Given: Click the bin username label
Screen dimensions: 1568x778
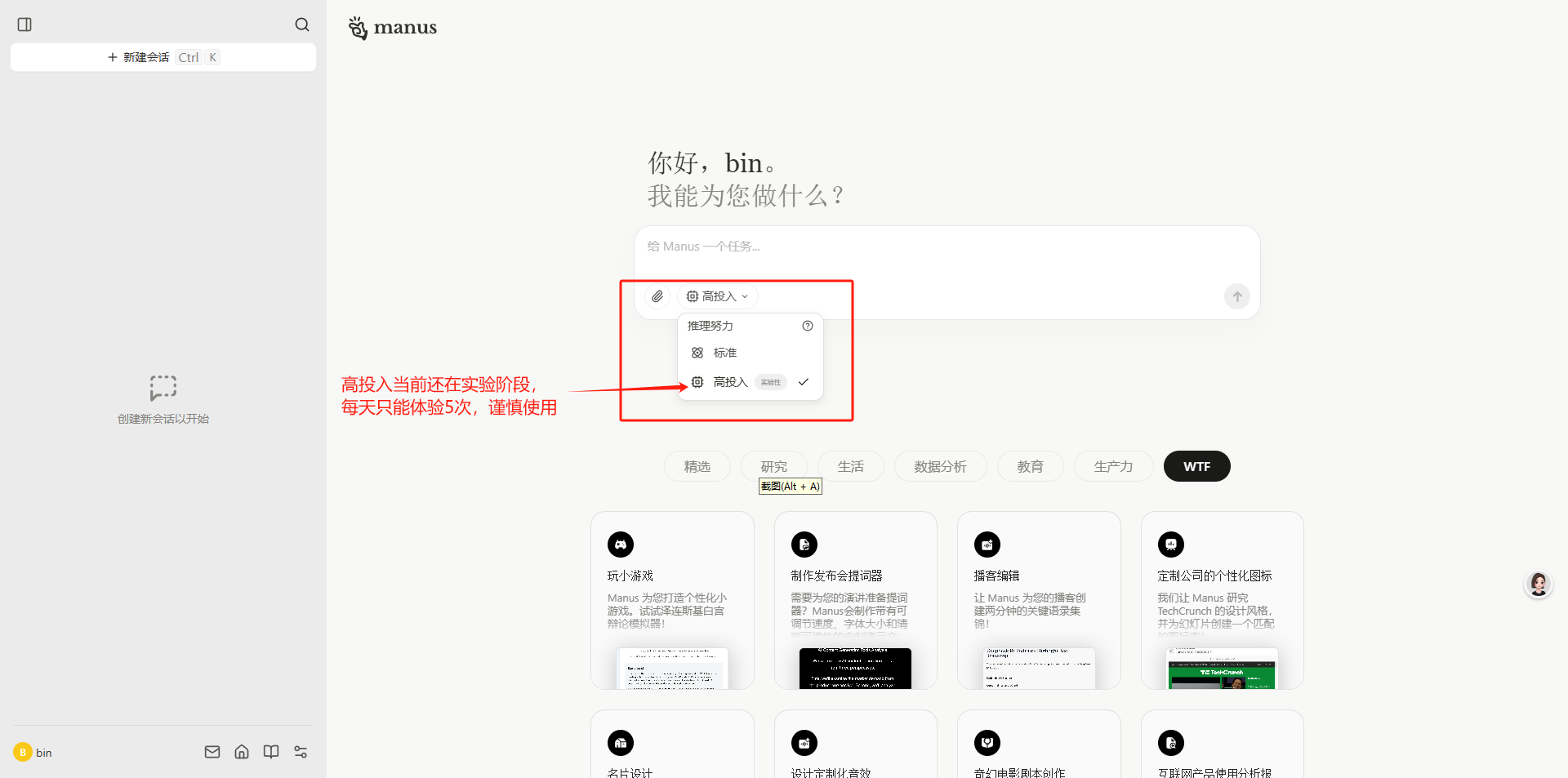Looking at the screenshot, I should pyautogui.click(x=44, y=753).
